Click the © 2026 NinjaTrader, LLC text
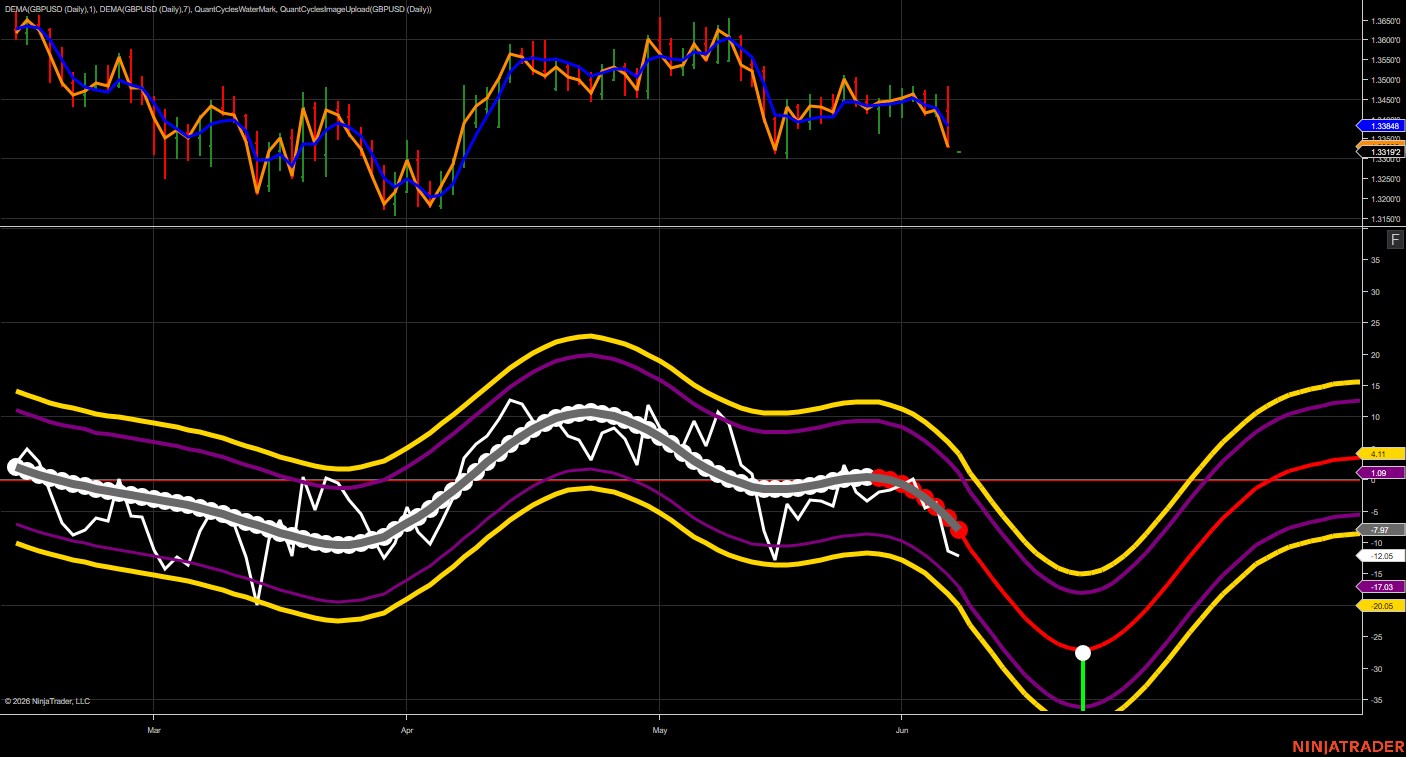Viewport: 1406px width, 757px height. click(47, 701)
